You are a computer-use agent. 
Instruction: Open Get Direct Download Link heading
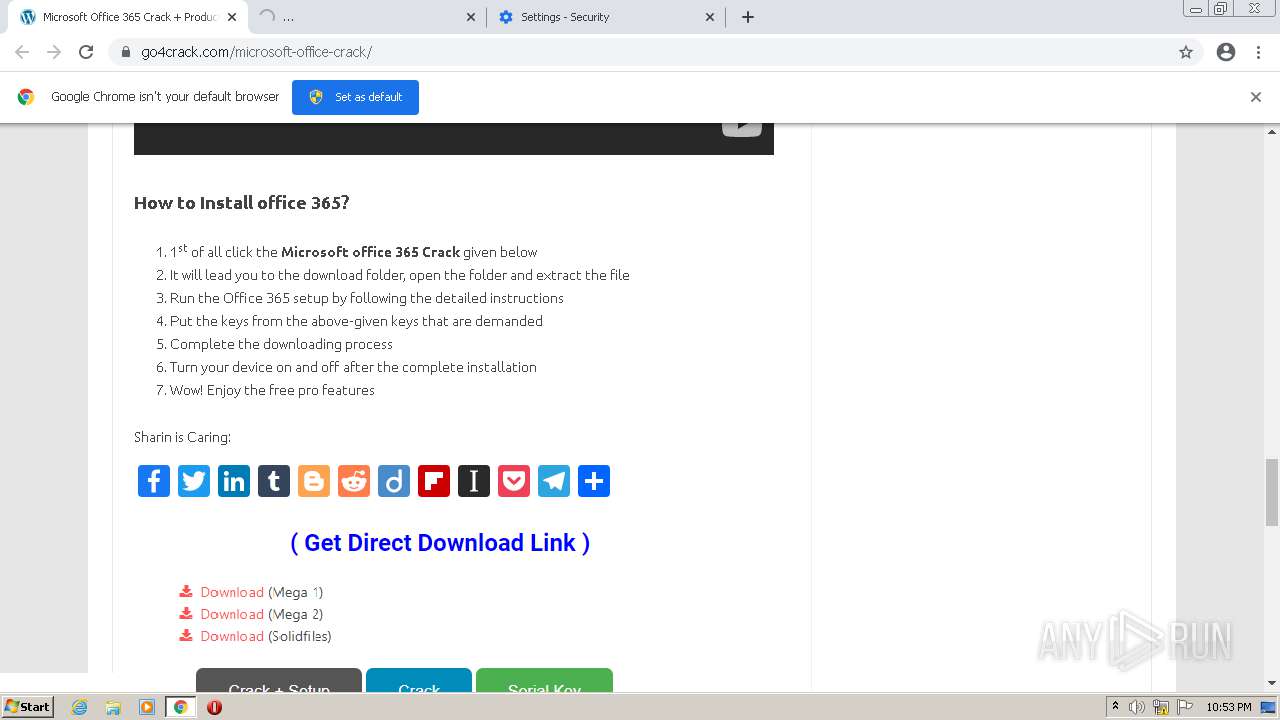440,543
